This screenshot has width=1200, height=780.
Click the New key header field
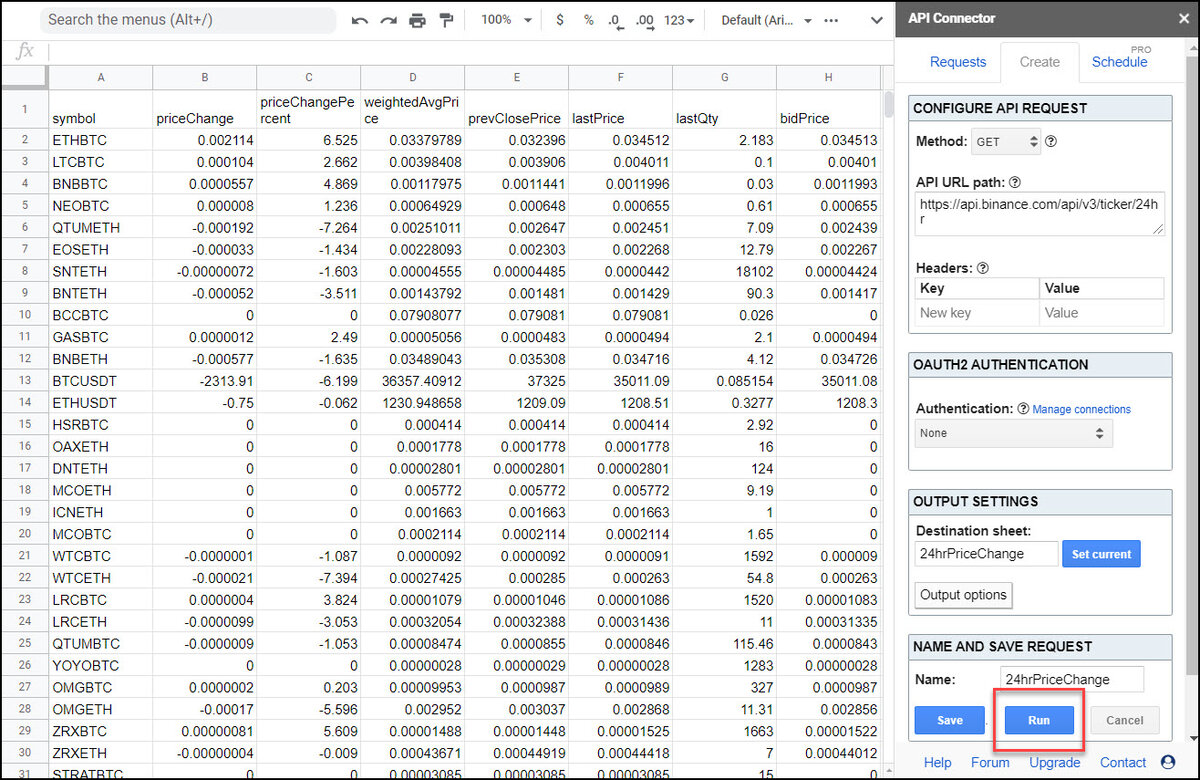click(977, 313)
